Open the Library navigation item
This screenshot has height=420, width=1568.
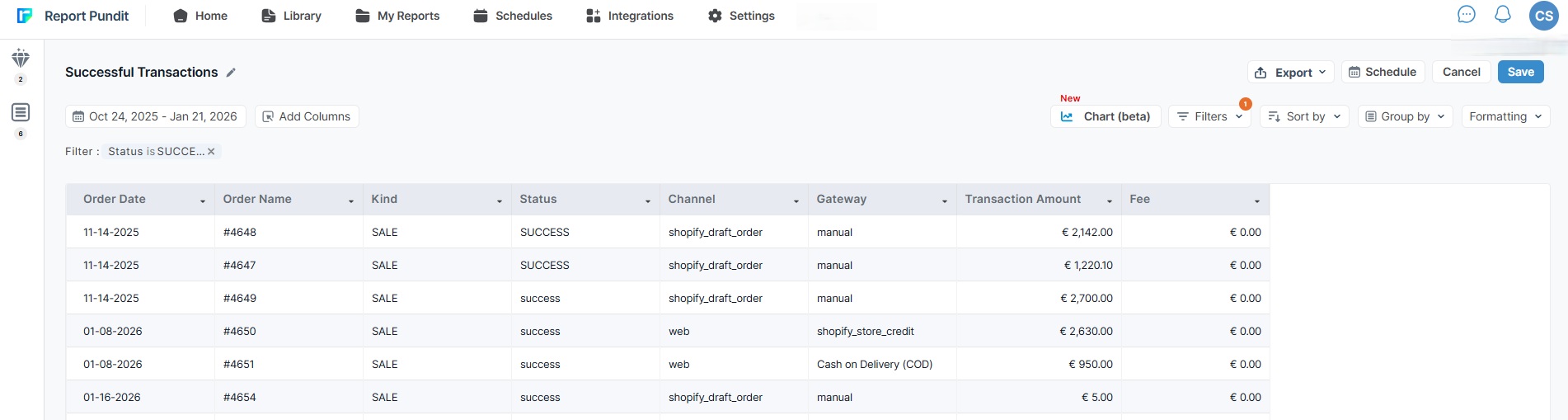point(291,16)
